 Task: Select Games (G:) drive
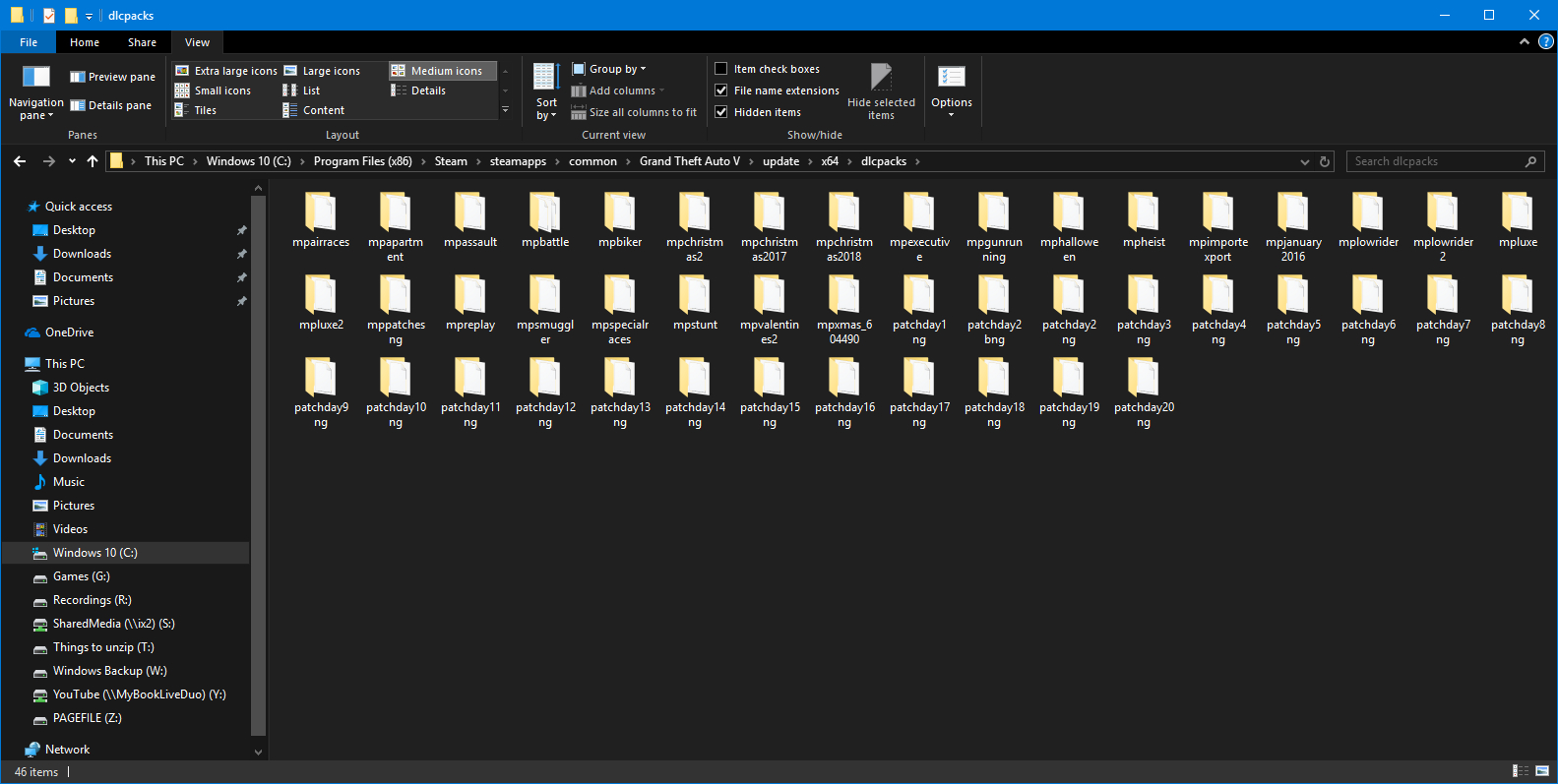[82, 576]
